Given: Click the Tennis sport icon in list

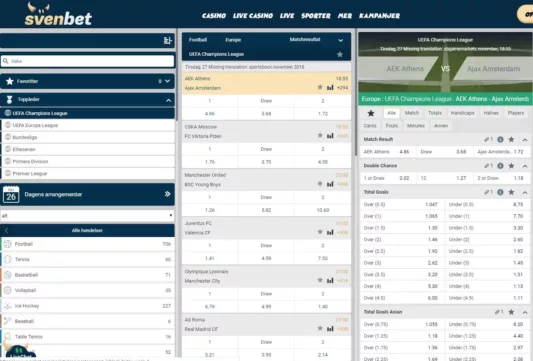Looking at the screenshot, I should tap(8, 259).
